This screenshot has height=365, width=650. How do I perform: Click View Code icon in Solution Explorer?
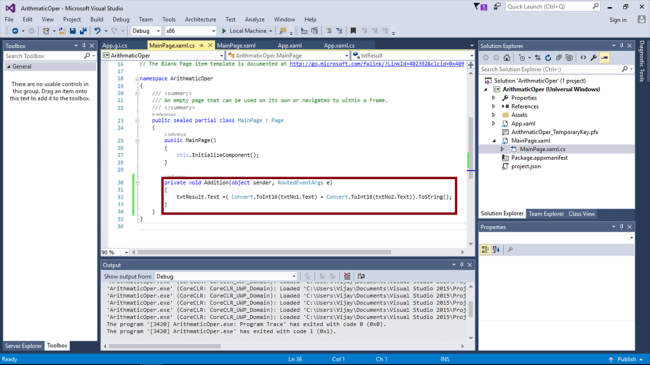point(583,58)
